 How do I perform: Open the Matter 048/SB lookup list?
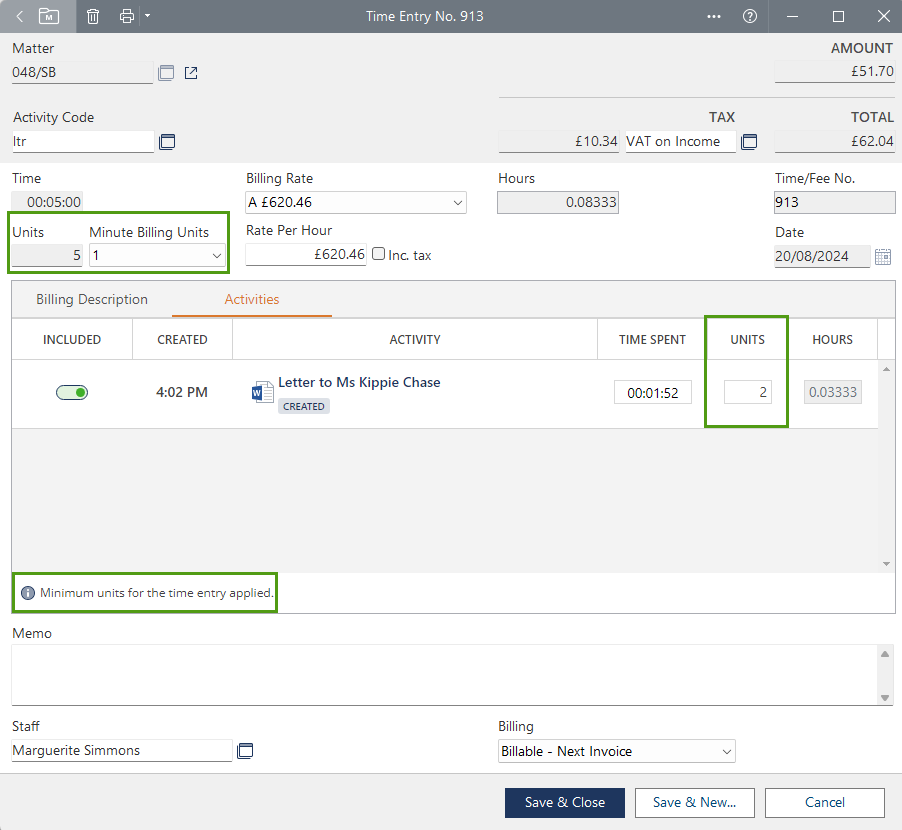166,73
